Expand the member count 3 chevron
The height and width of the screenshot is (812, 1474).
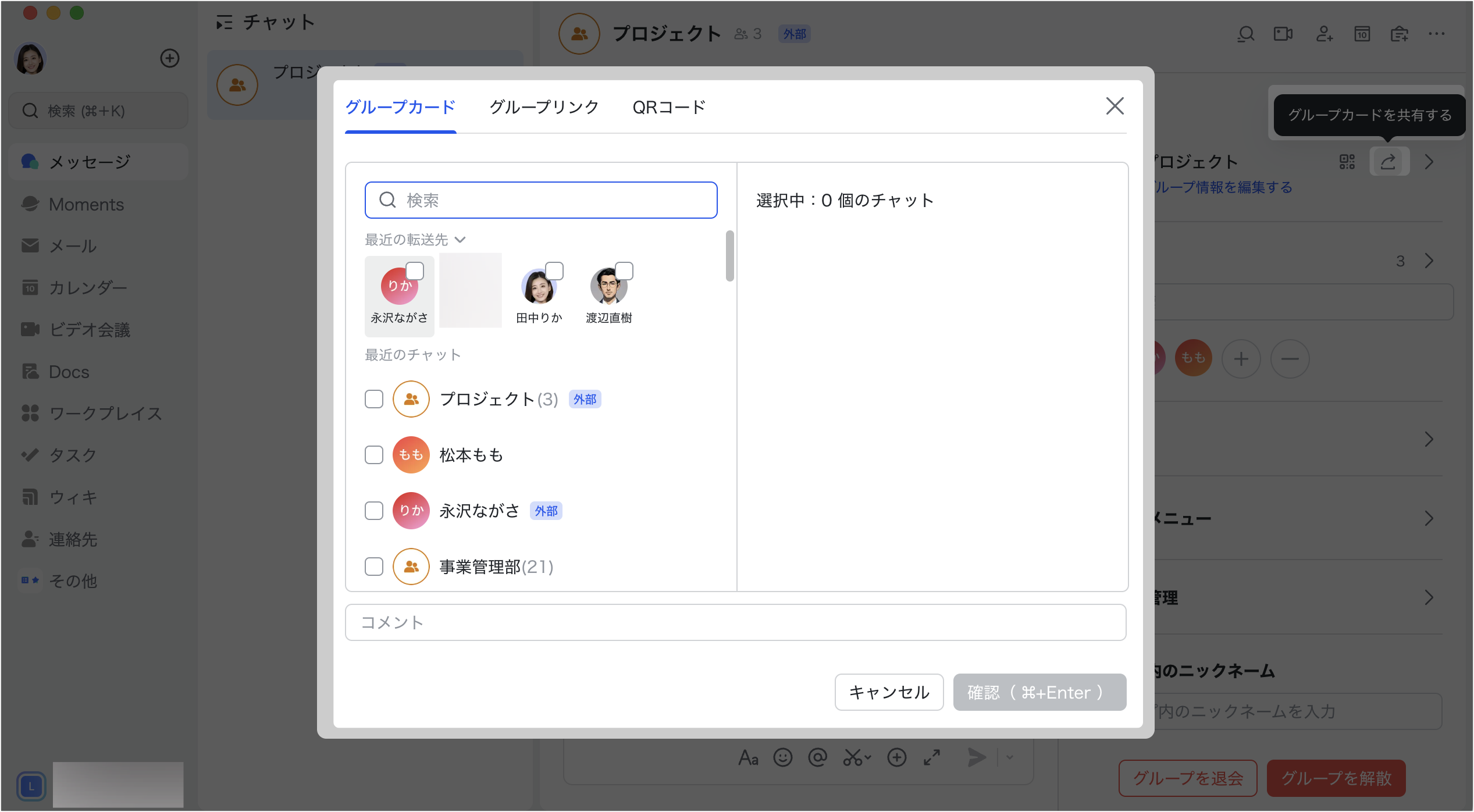coord(1429,261)
